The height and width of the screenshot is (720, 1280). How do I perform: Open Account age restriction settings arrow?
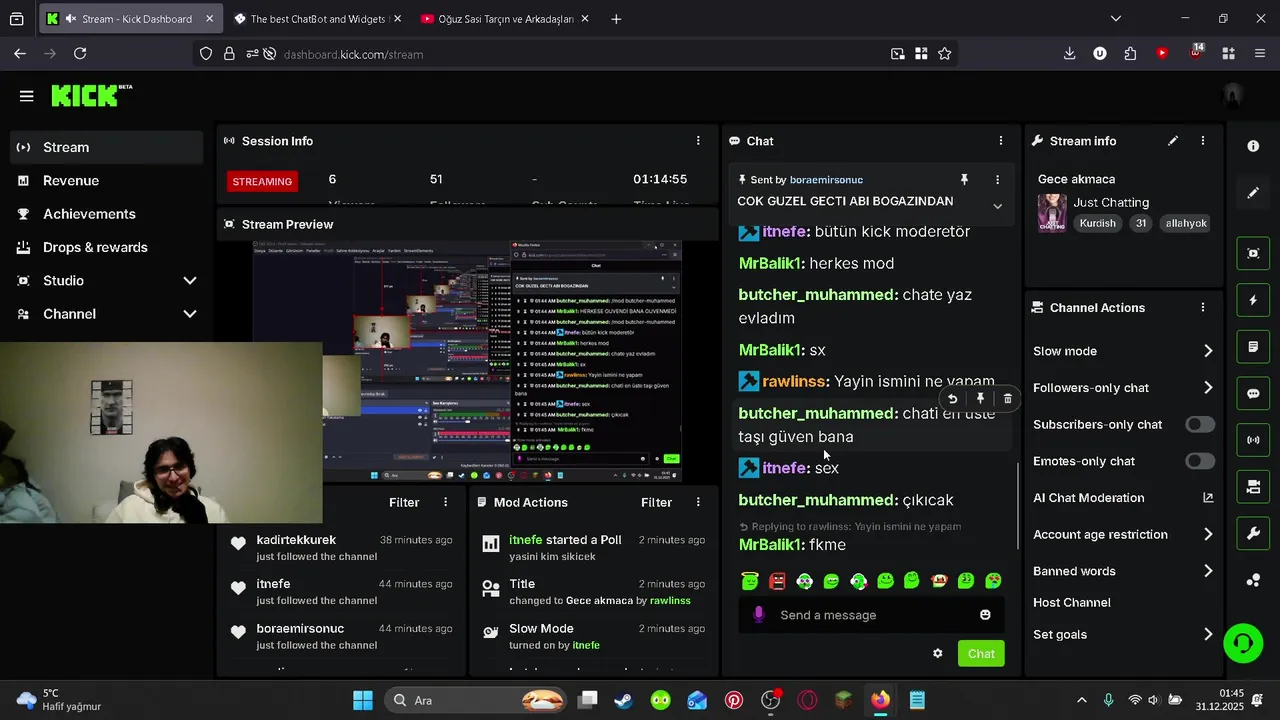tap(1208, 535)
